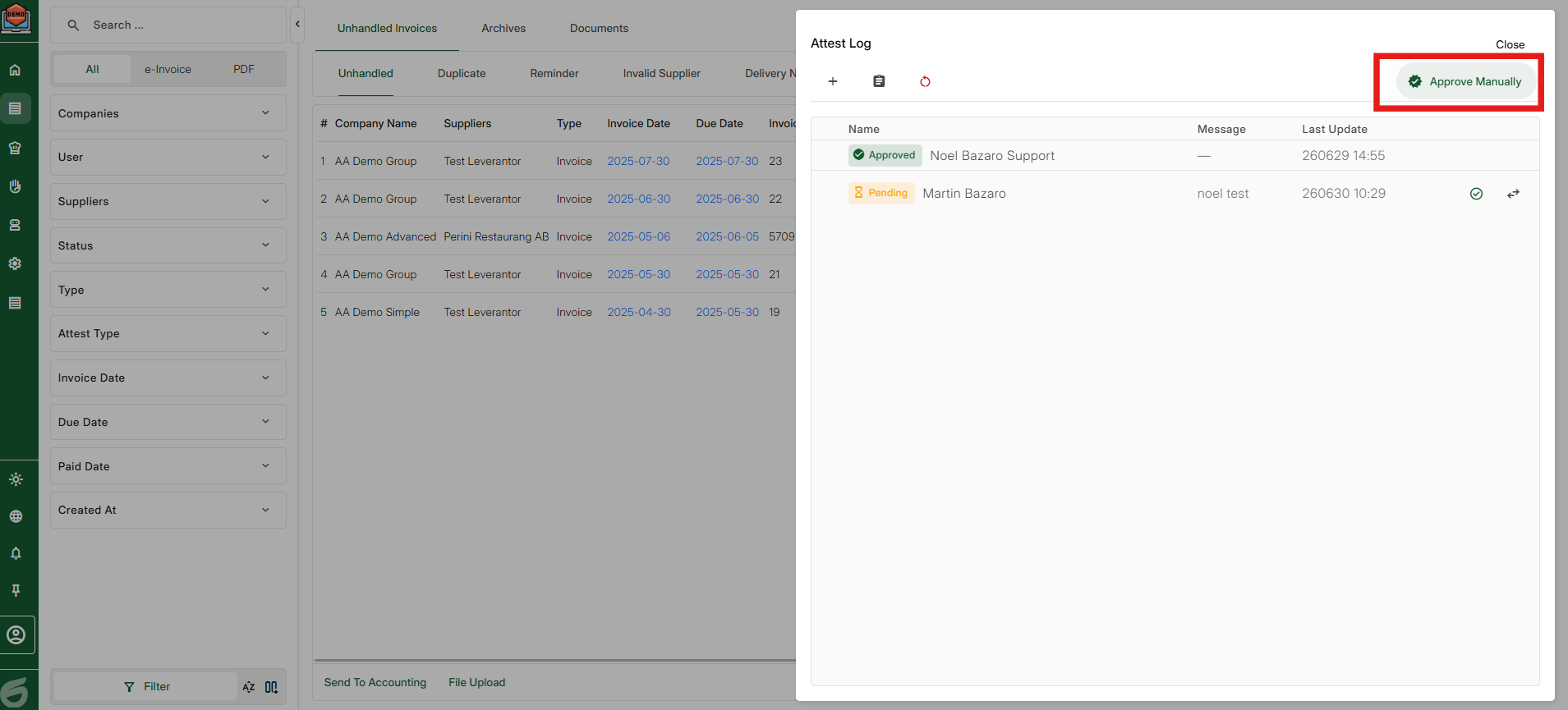1568x710 pixels.
Task: Open the home icon in the left sidebar
Action: (15, 70)
